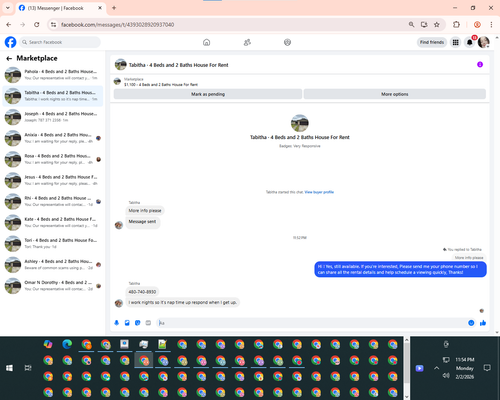Go to Facebook Home feed icon
Viewport: 500px width, 400px height.
[x=206, y=42]
